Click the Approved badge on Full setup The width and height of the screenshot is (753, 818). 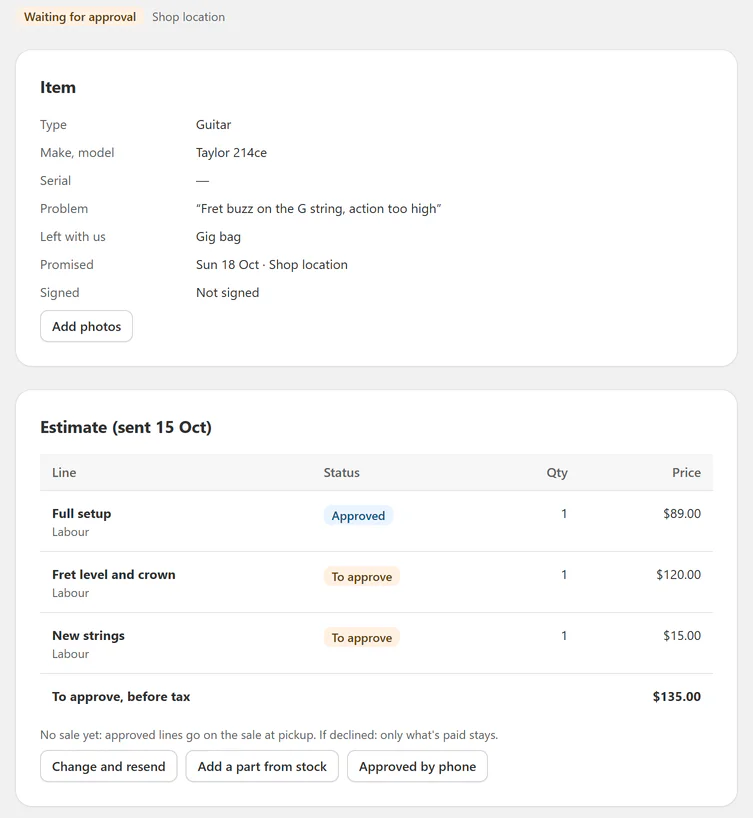coord(358,515)
